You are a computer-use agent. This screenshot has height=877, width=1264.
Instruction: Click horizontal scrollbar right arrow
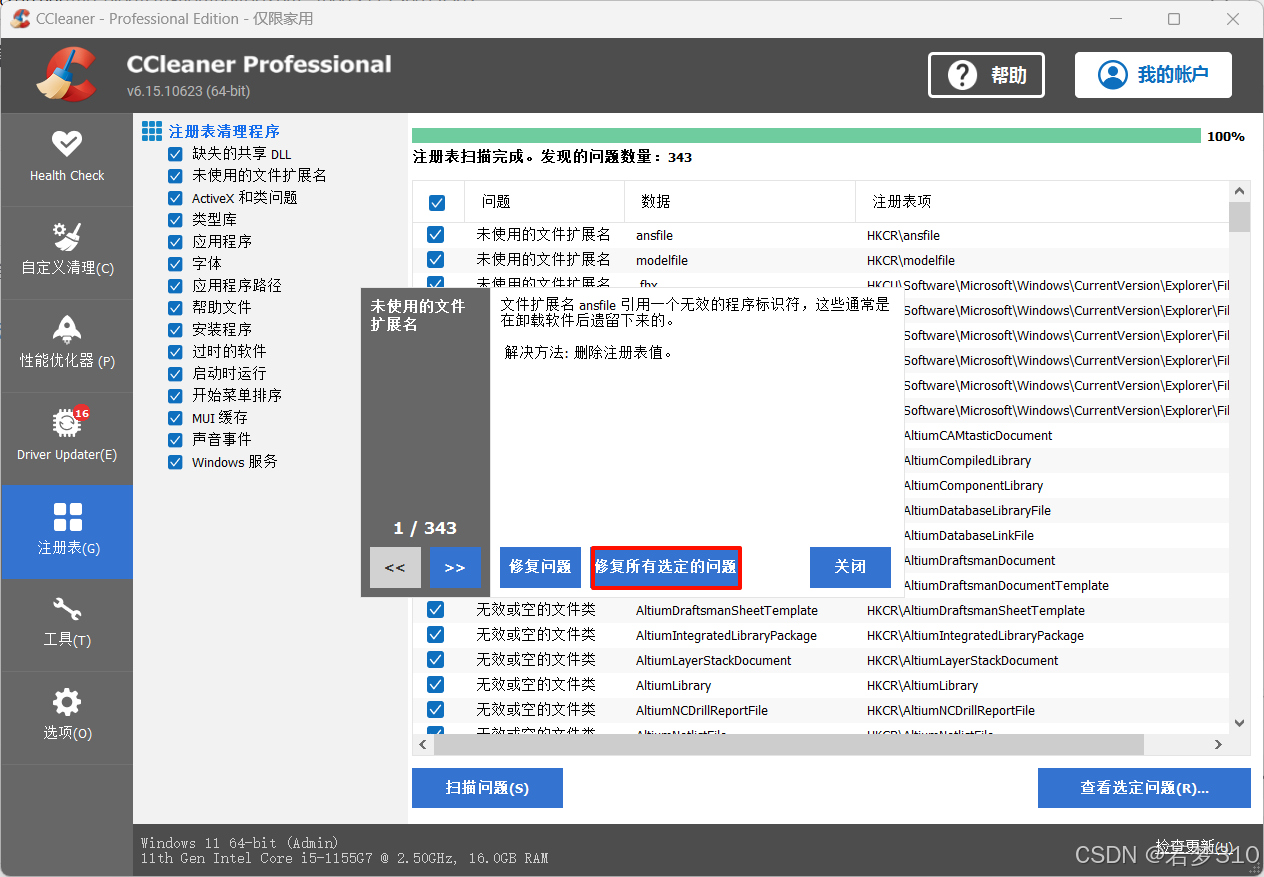click(x=1218, y=745)
